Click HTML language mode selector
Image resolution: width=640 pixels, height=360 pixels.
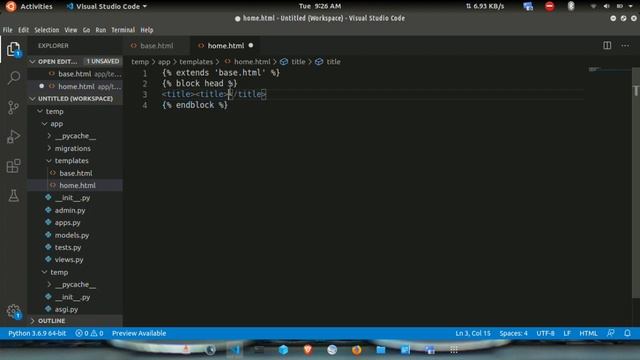[588, 333]
